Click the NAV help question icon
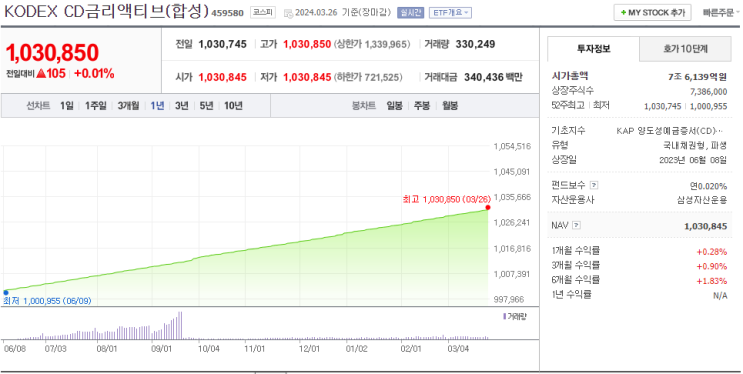Viewport: 743px width, 374px height. point(576,225)
